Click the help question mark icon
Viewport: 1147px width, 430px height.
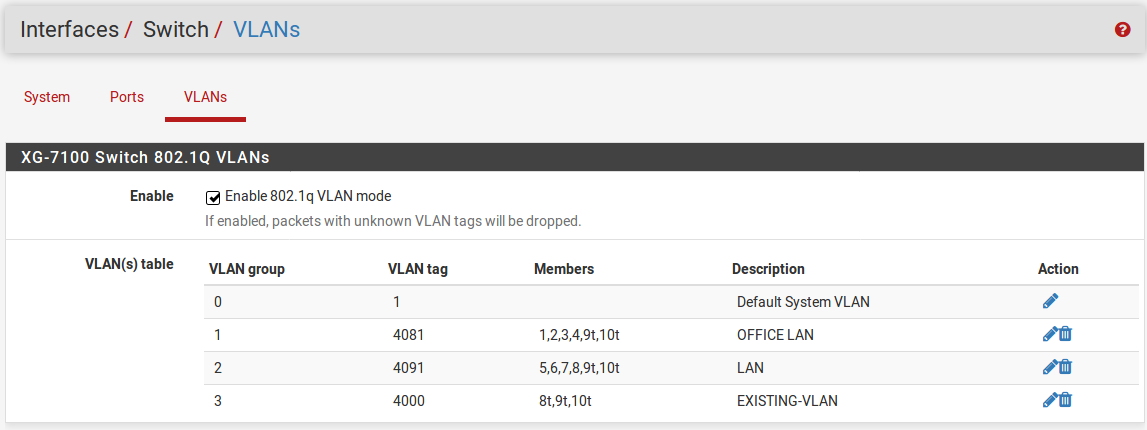click(1122, 30)
